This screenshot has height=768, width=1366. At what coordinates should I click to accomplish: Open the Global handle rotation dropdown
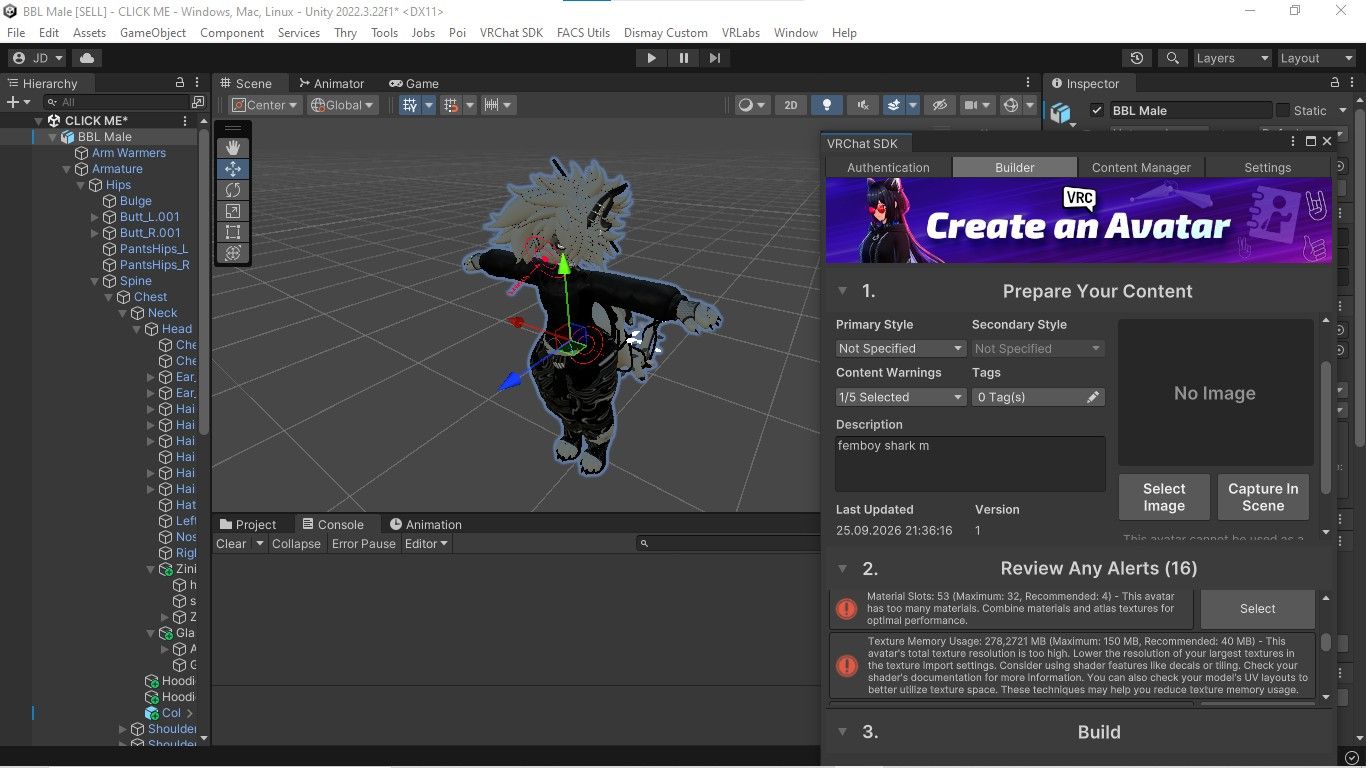click(342, 105)
